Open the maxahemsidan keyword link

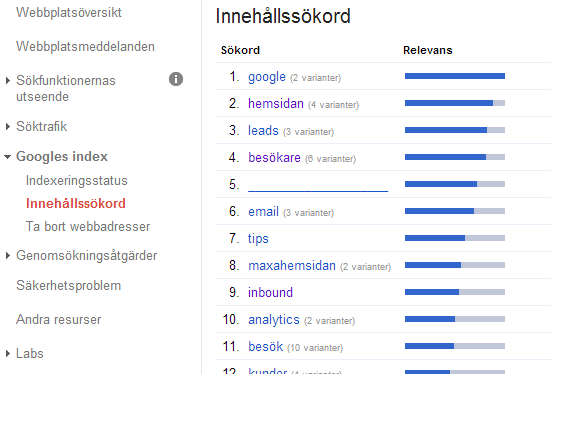click(292, 265)
